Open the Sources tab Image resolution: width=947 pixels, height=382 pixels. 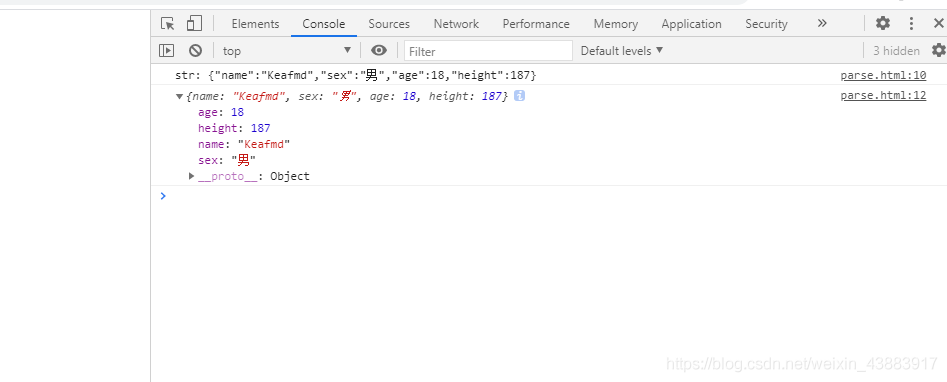(389, 24)
